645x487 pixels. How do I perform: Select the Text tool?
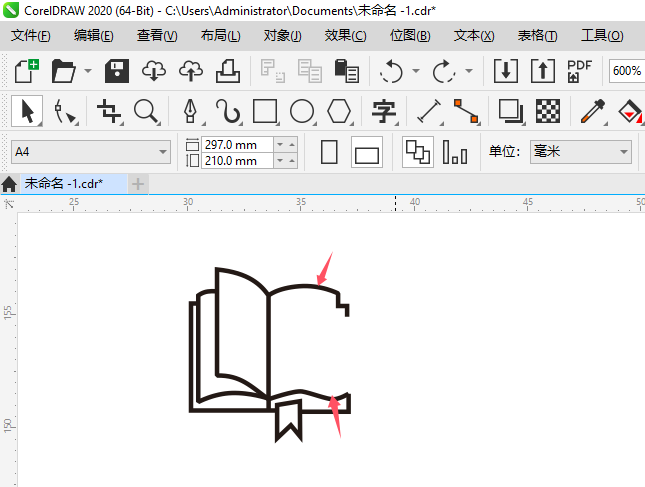click(383, 111)
